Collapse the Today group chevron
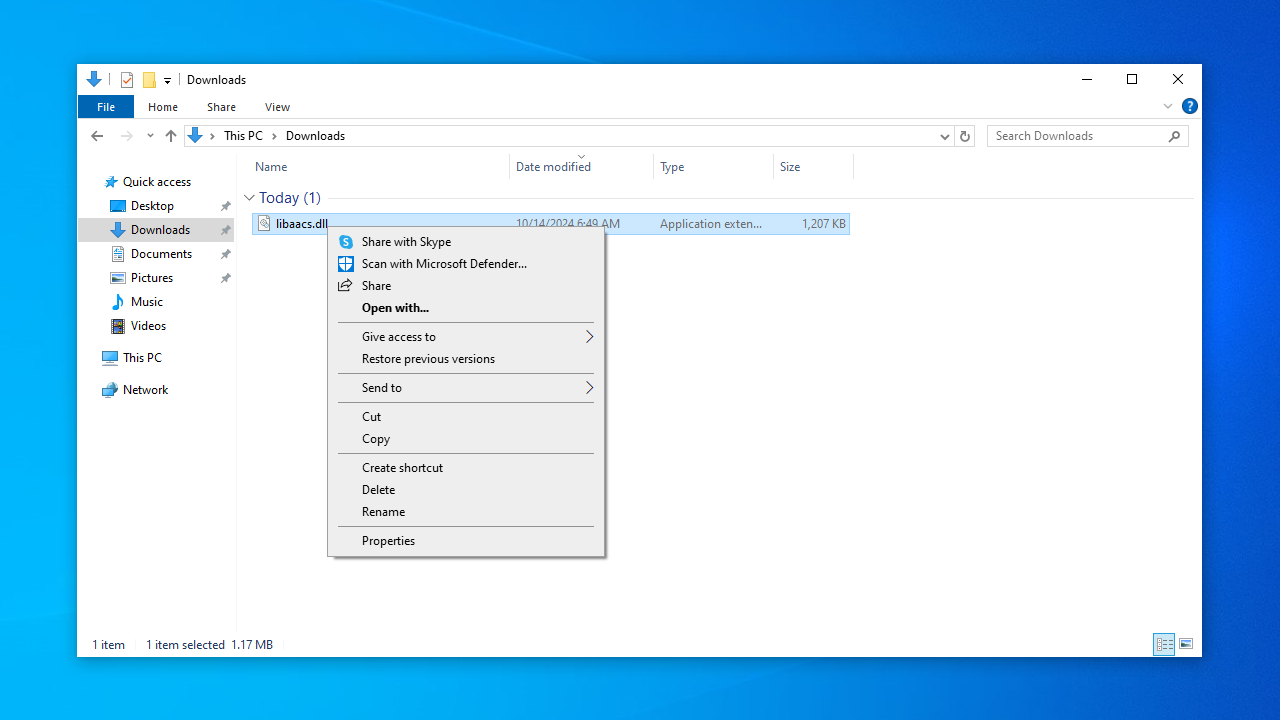The width and height of the screenshot is (1280, 720). [249, 198]
